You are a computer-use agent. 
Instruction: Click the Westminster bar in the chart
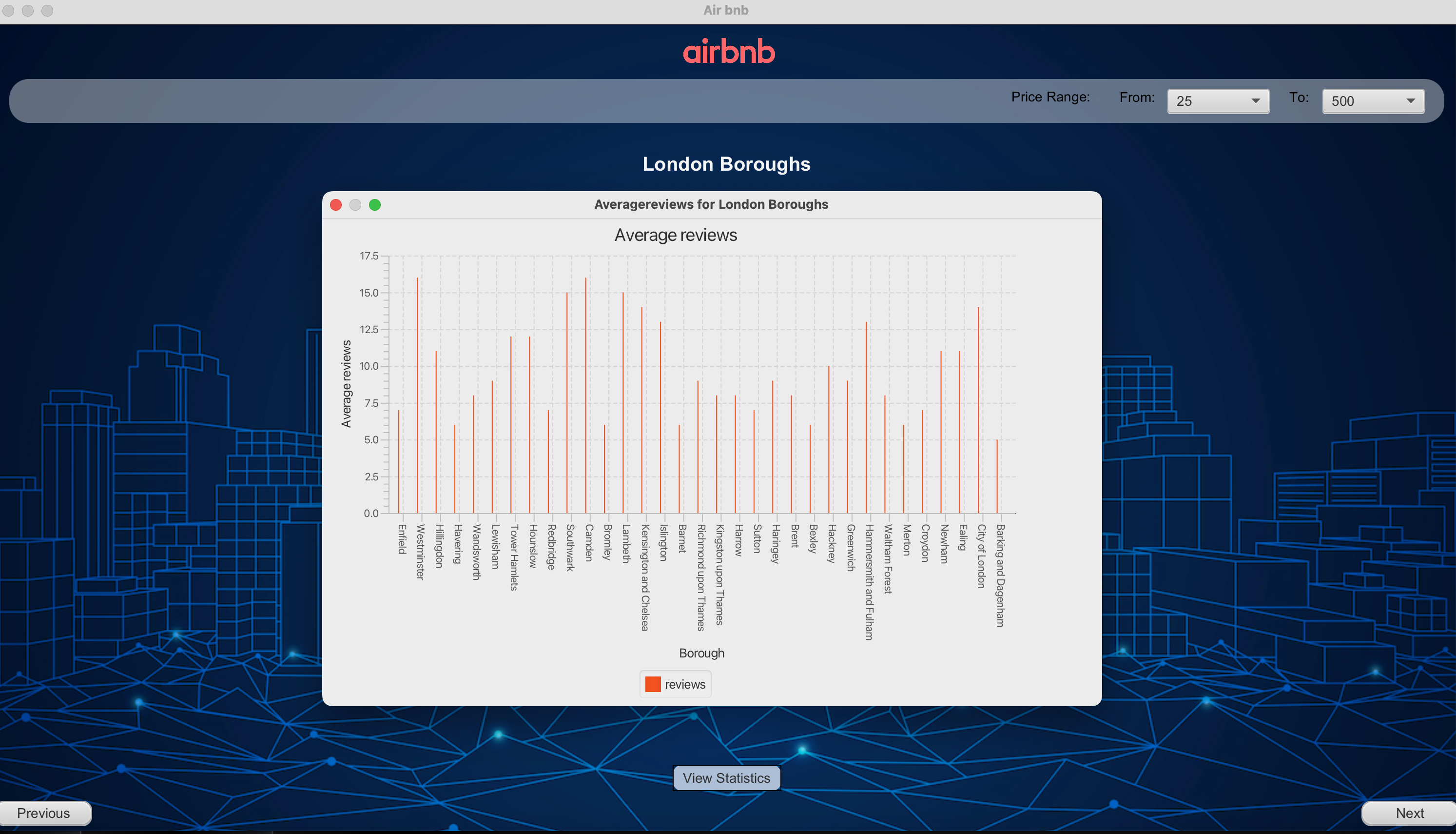pos(417,395)
